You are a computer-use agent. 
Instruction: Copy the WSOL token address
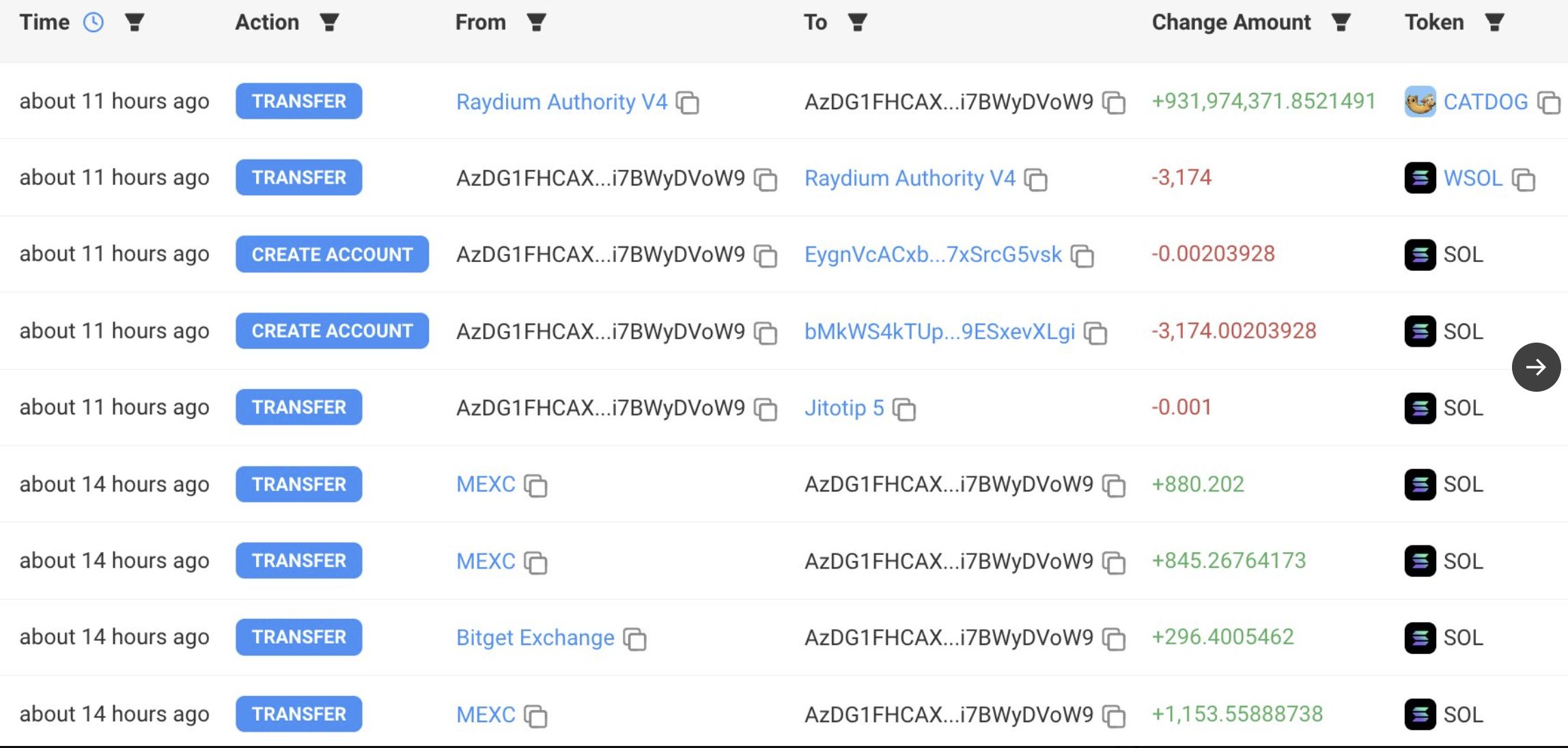coord(1523,179)
